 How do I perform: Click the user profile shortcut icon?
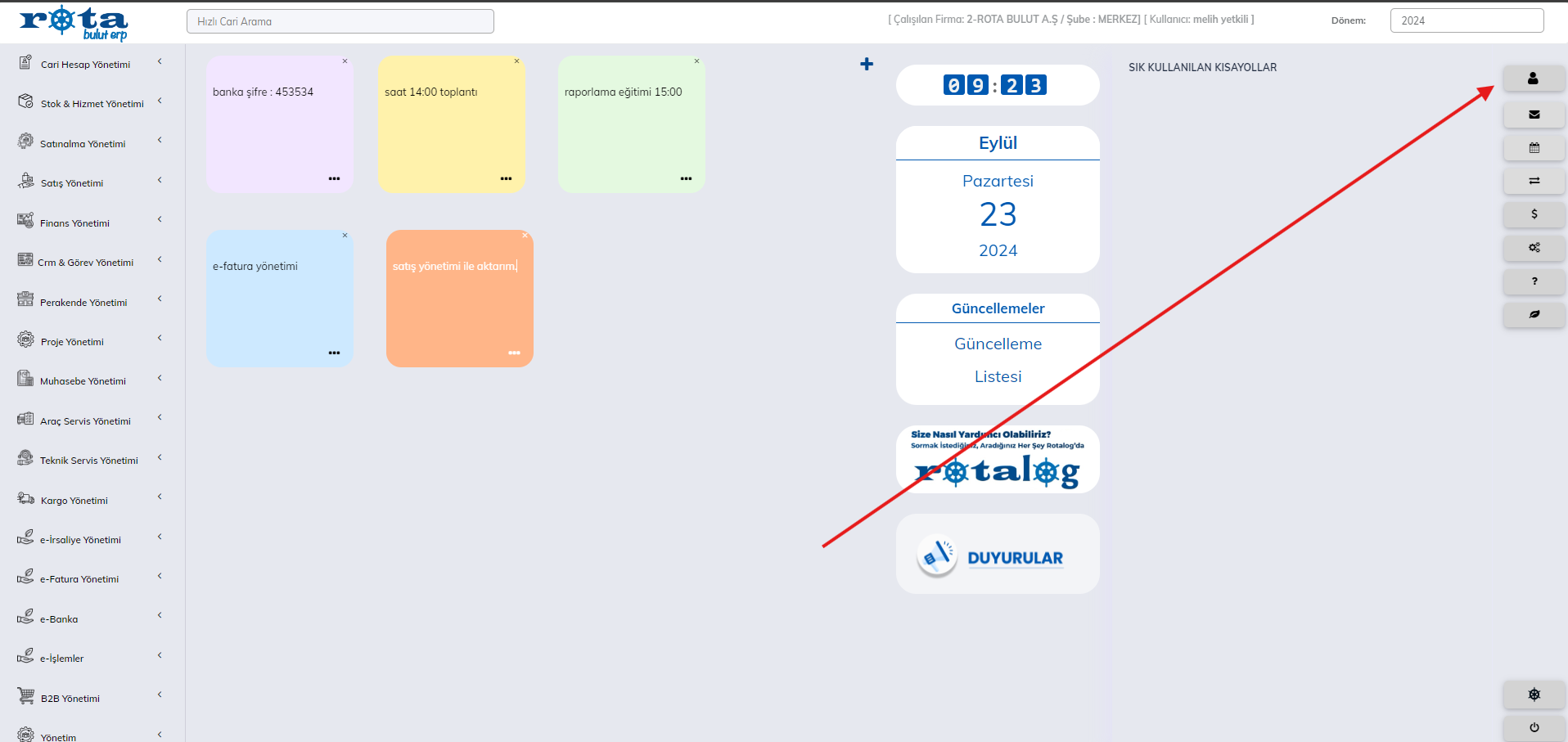coord(1533,79)
